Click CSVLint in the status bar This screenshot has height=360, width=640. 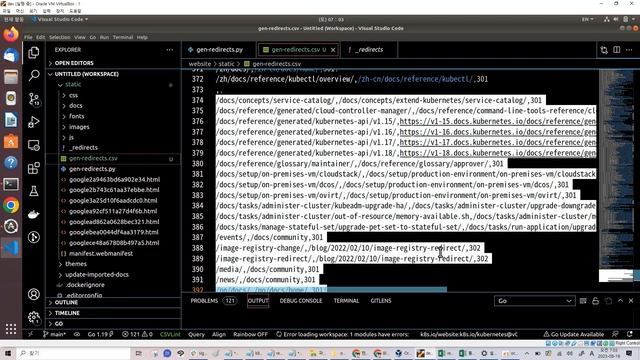170,334
